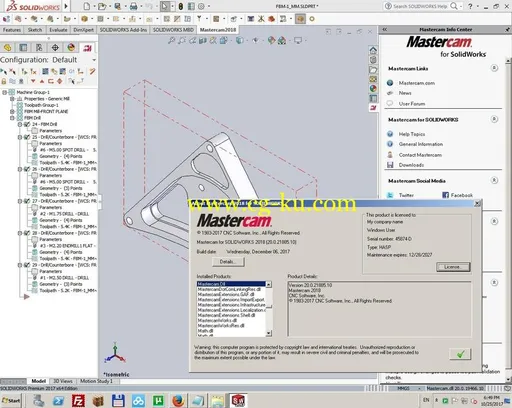The height and width of the screenshot is (408, 512).
Task: Select Mastercam.Dll in Installed Products list
Action: click(x=231, y=284)
